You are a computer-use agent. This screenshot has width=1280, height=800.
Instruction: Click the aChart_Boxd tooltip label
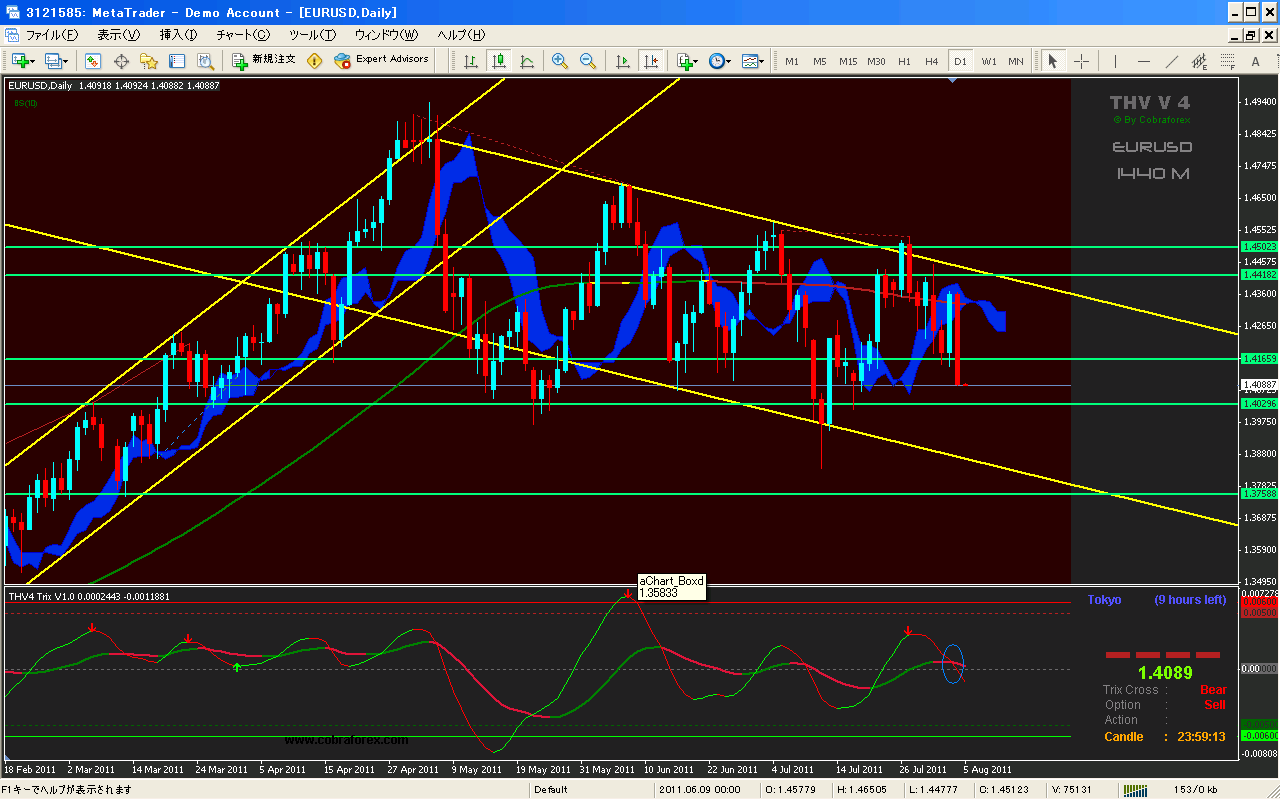click(x=672, y=586)
